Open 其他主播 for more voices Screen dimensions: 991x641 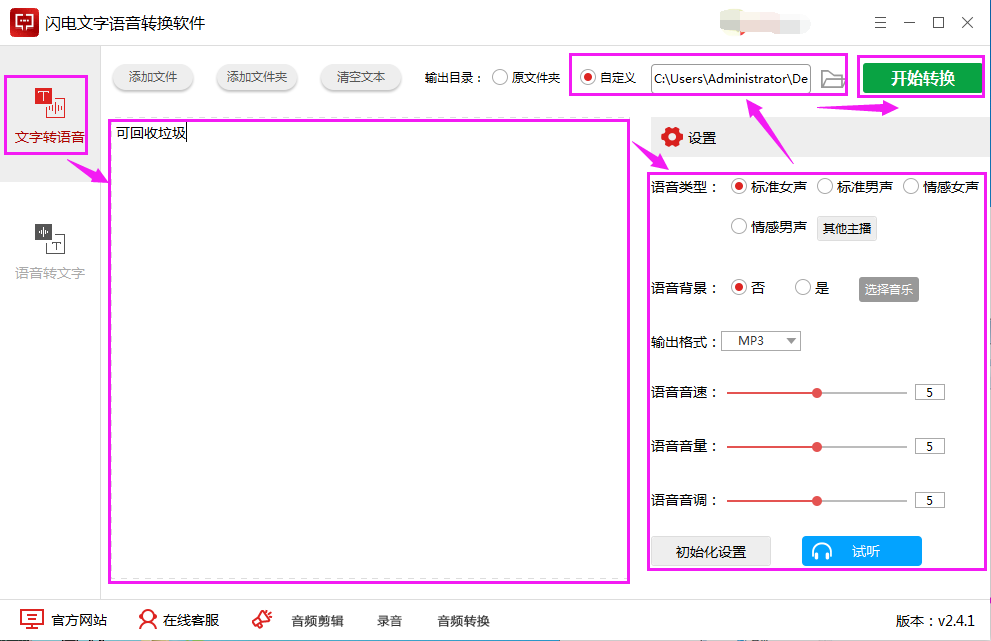[x=846, y=228]
